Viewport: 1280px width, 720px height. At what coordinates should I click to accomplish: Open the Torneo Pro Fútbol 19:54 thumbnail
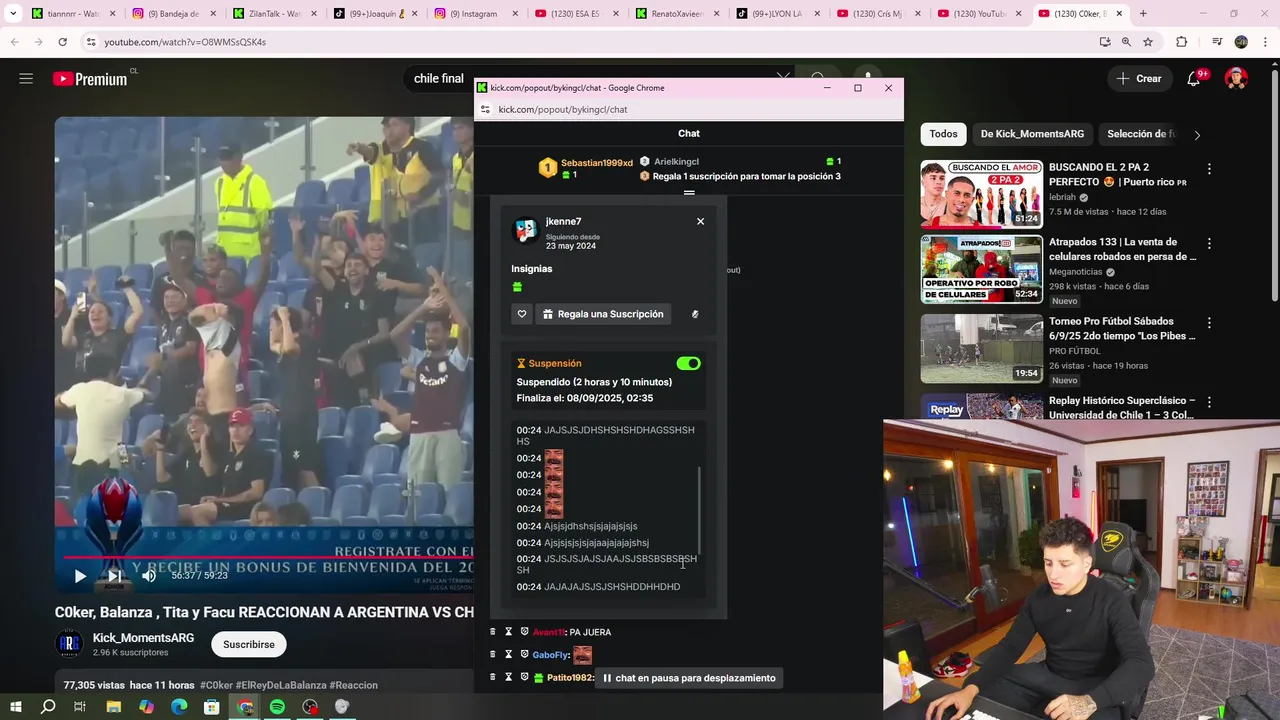(981, 349)
